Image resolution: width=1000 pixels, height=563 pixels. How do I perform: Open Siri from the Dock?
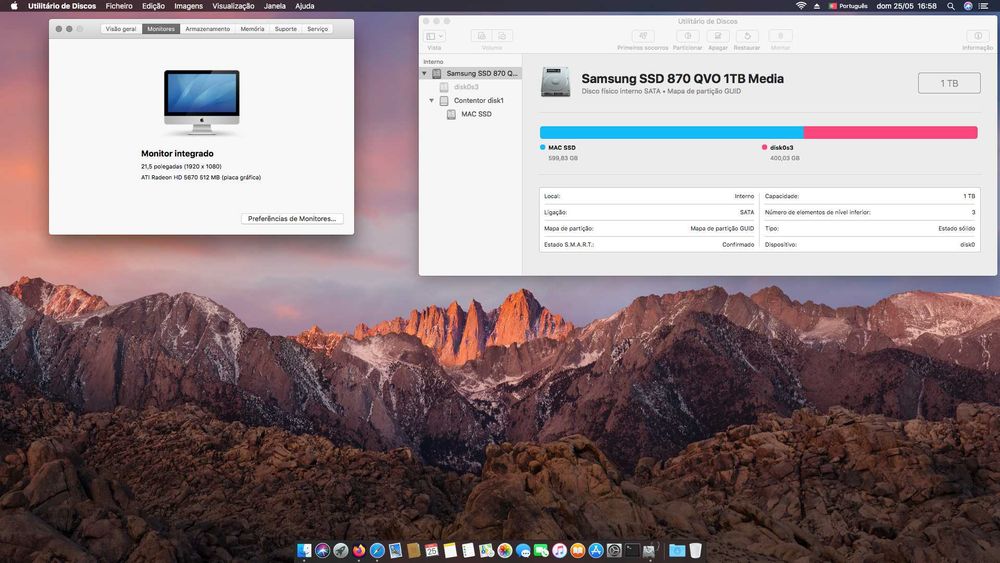(323, 550)
